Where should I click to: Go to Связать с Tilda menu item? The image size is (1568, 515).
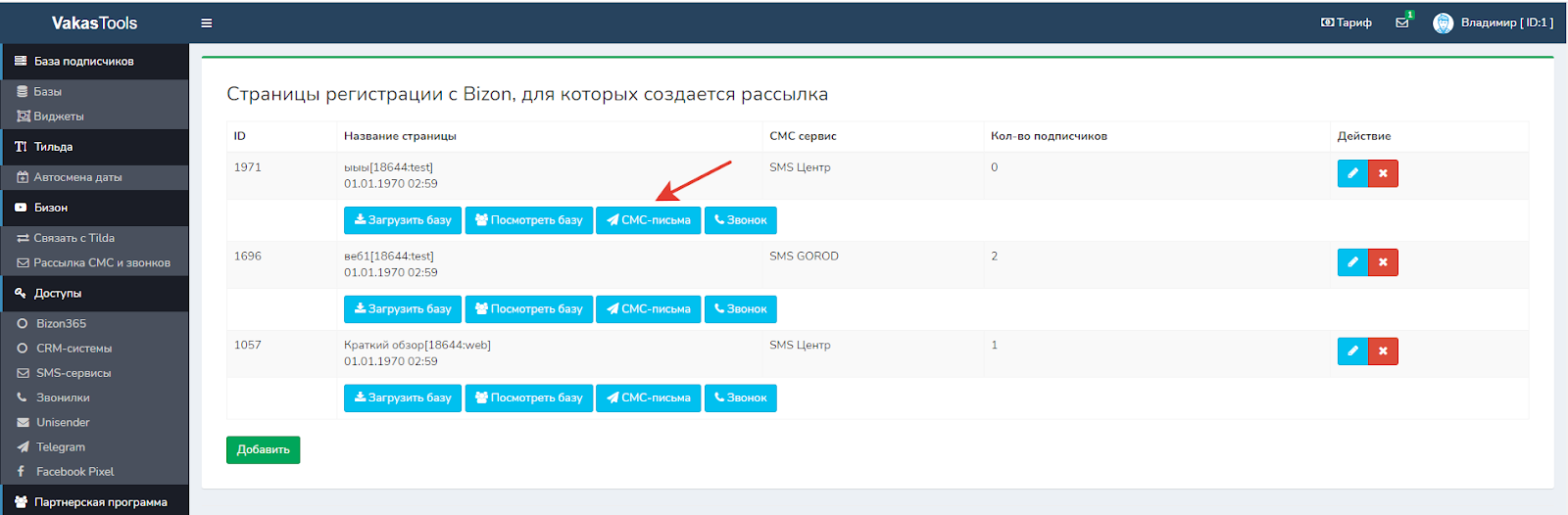point(73,238)
